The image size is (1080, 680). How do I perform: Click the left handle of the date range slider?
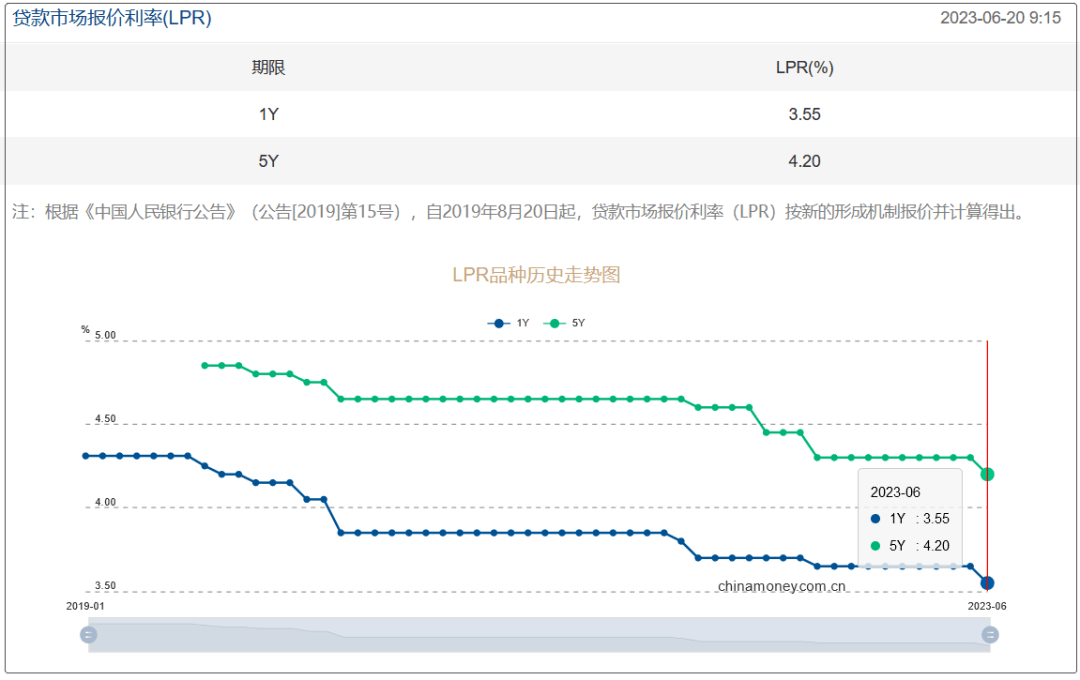tap(88, 635)
